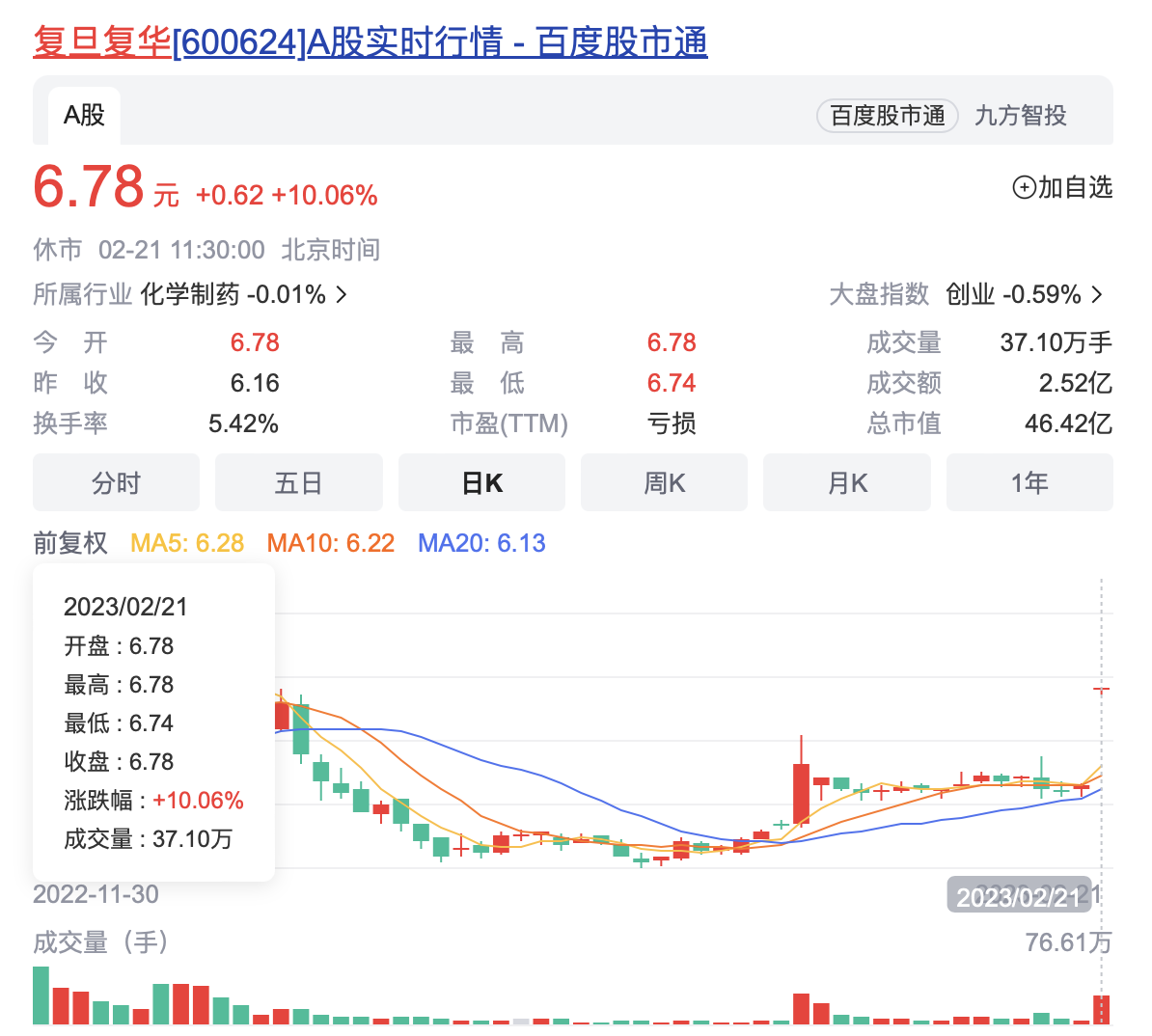Image resolution: width=1152 pixels, height=1036 pixels.
Task: Show the 1年 one-year chart
Action: pos(1030,482)
